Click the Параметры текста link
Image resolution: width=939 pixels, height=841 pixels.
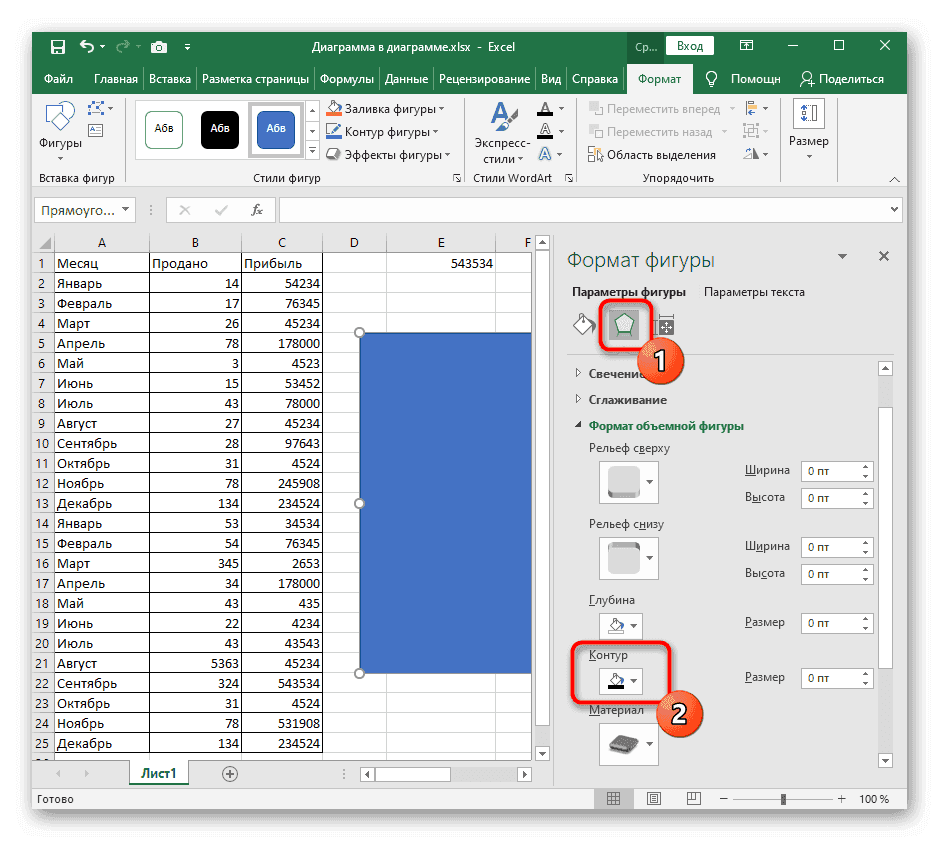point(754,292)
